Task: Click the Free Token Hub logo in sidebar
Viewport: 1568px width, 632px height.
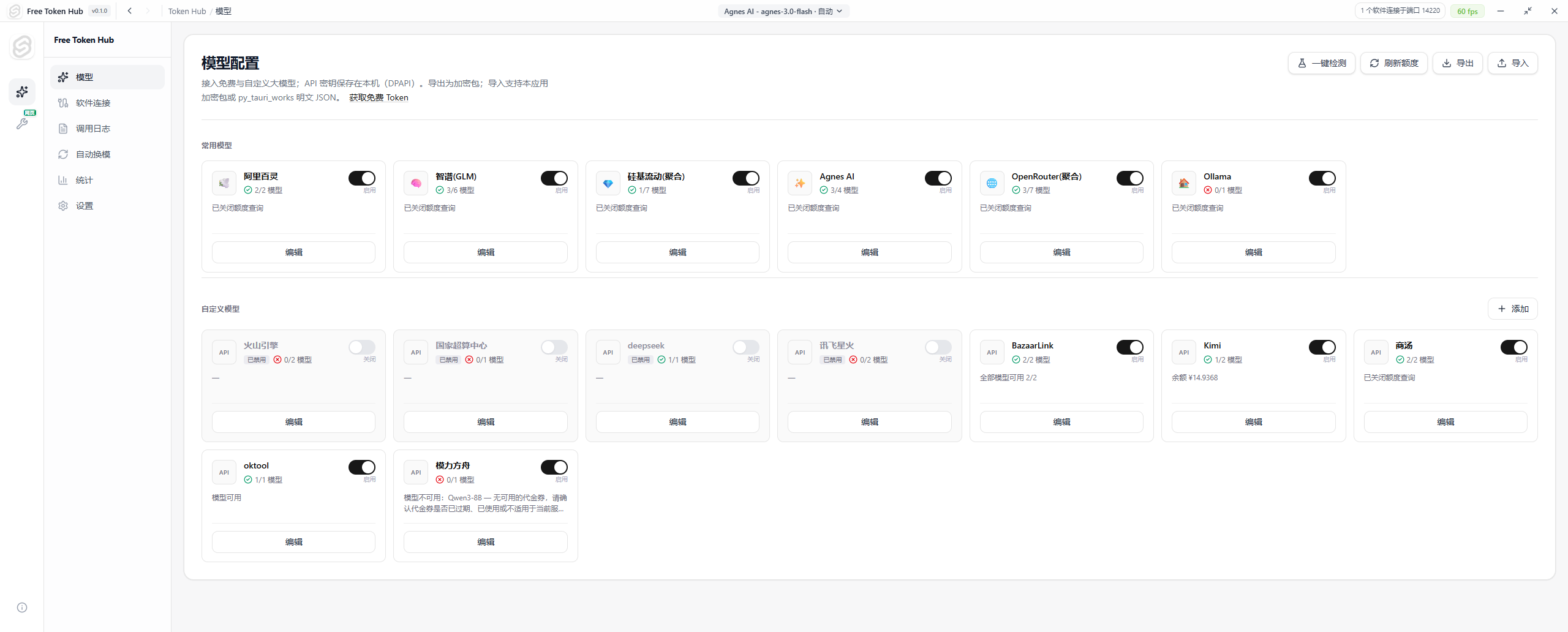Action: [x=22, y=47]
